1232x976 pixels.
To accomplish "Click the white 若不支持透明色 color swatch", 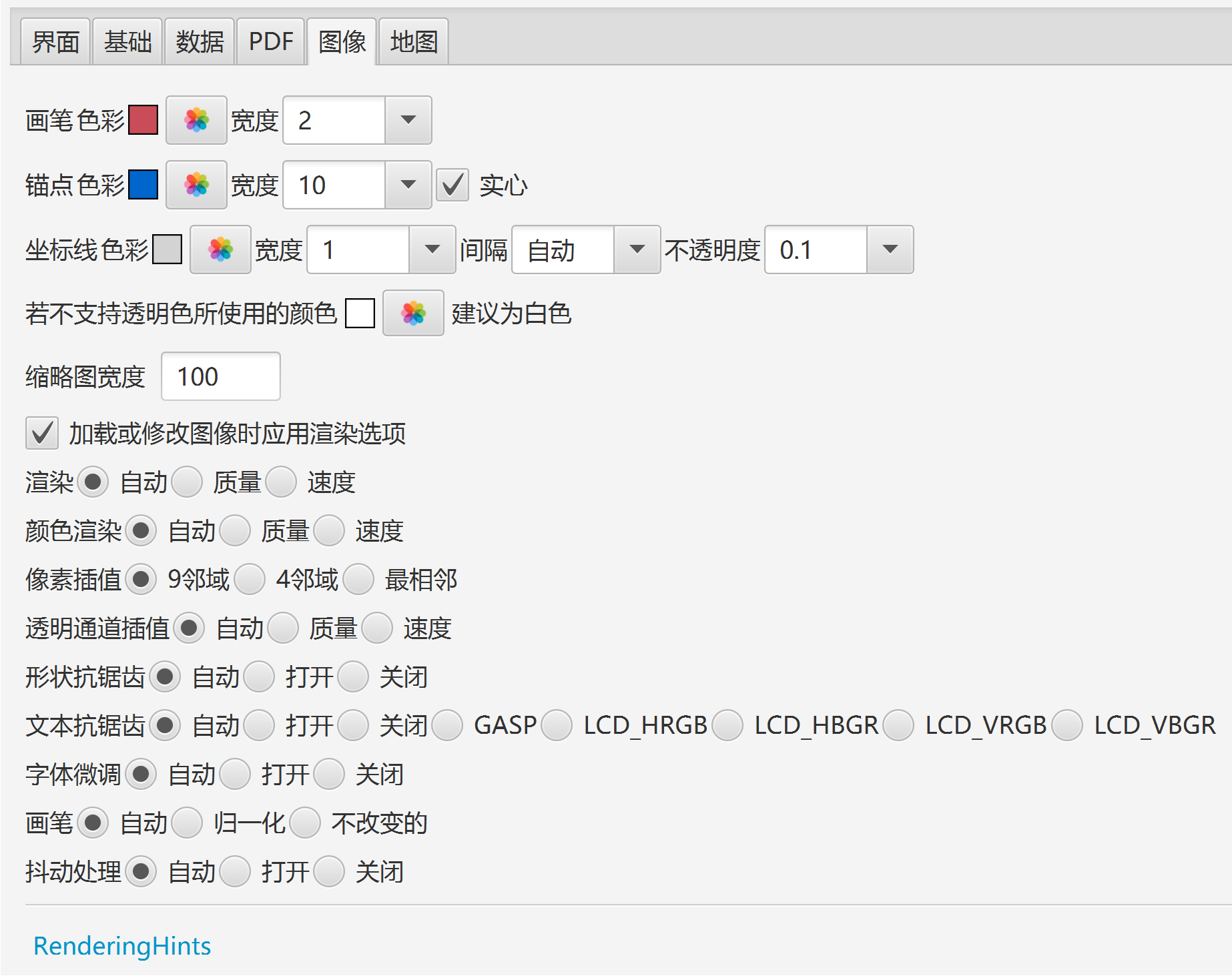I will [360, 313].
